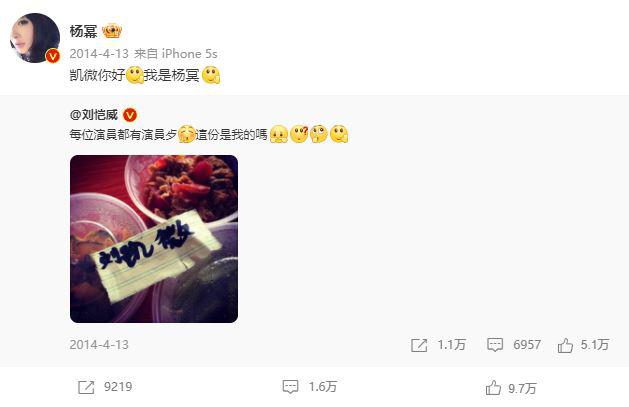Open the 2014-4-13 post timestamp at top

(x=99, y=54)
